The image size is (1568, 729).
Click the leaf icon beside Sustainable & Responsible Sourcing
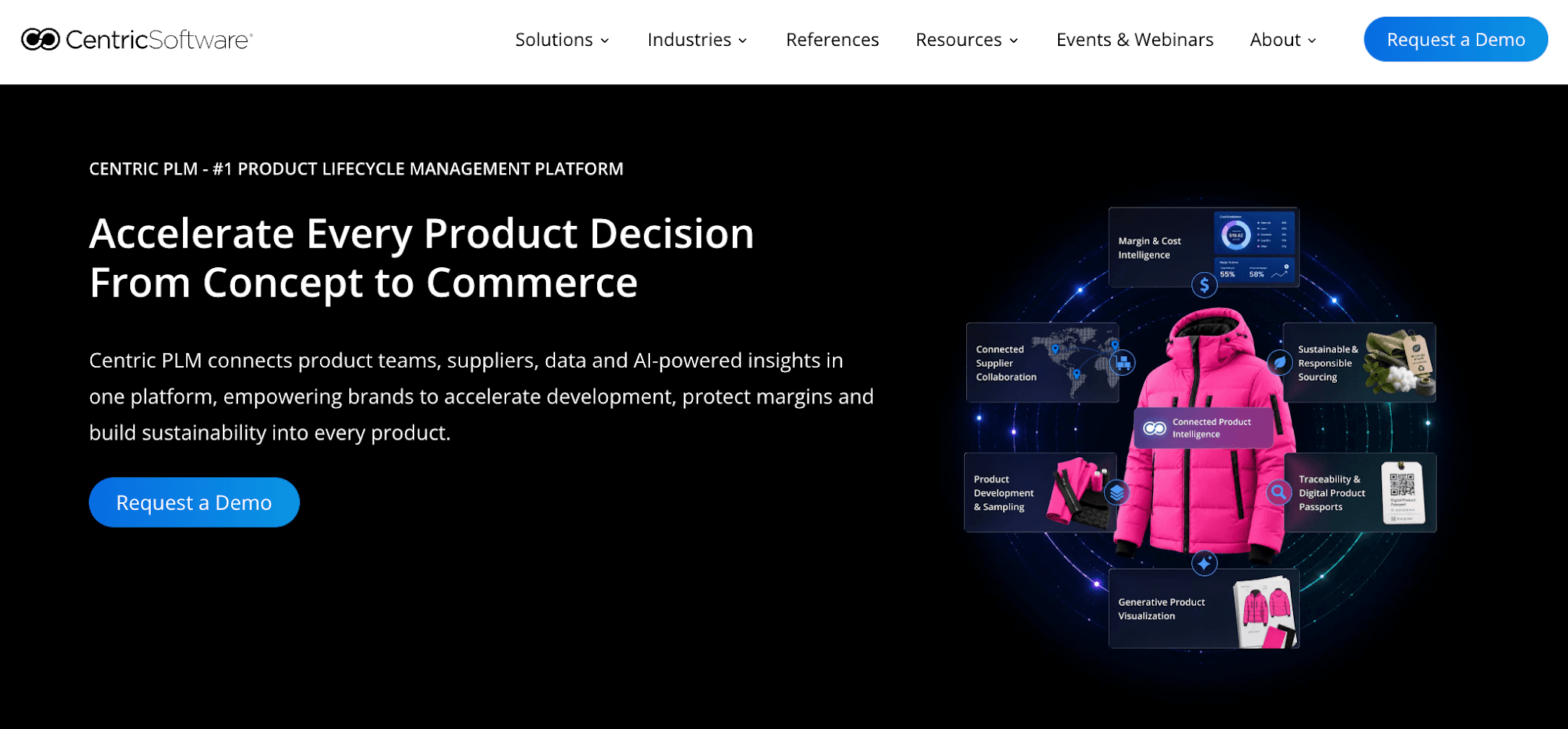[x=1279, y=362]
